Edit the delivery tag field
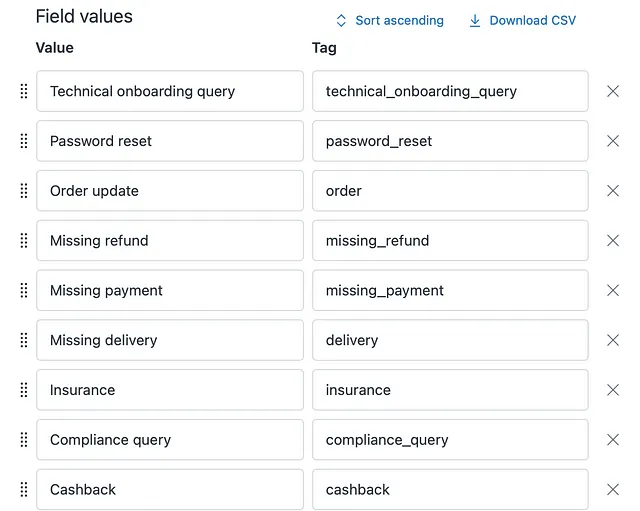 click(x=450, y=340)
